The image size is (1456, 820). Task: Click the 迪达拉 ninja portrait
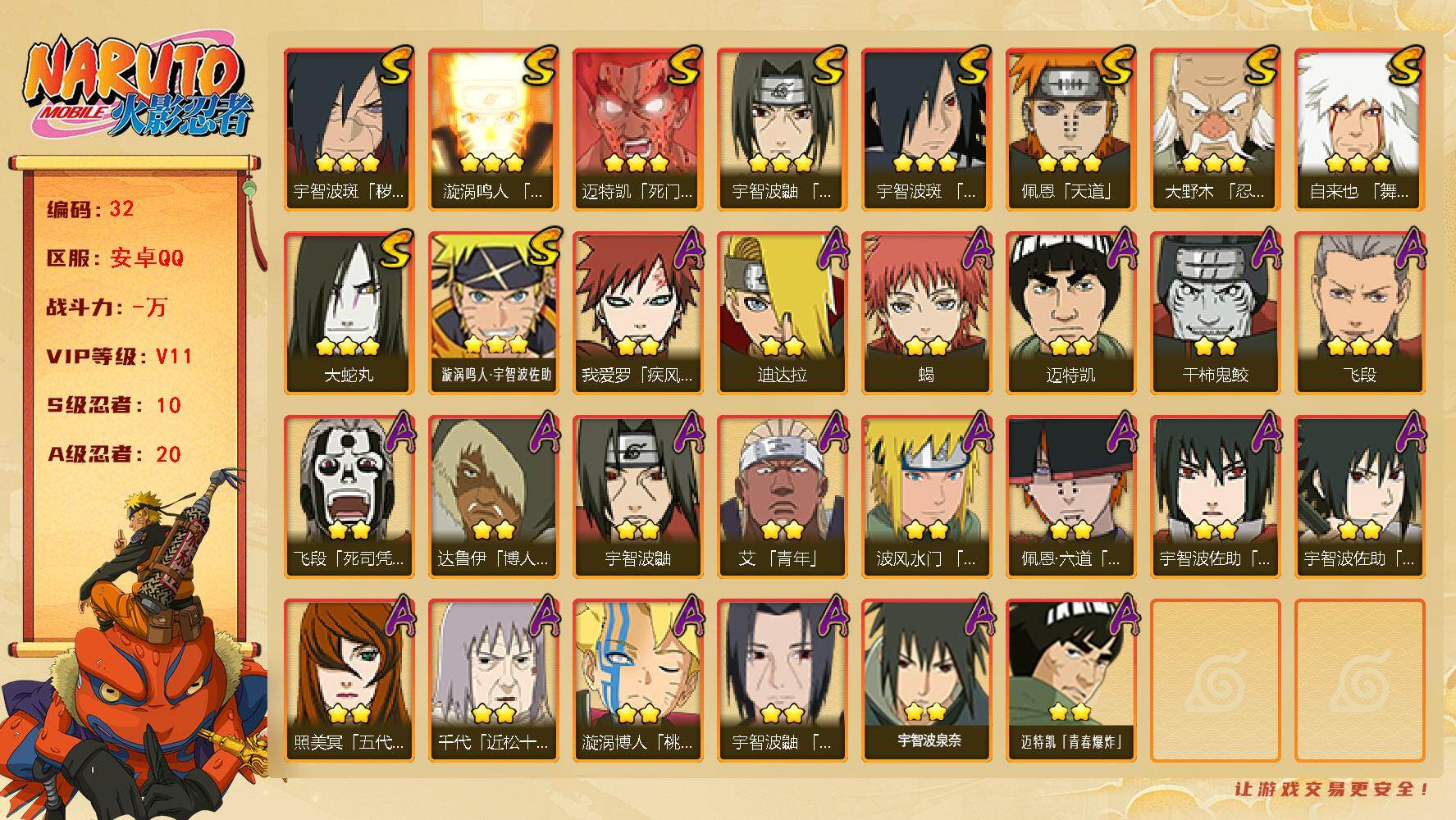pos(782,313)
